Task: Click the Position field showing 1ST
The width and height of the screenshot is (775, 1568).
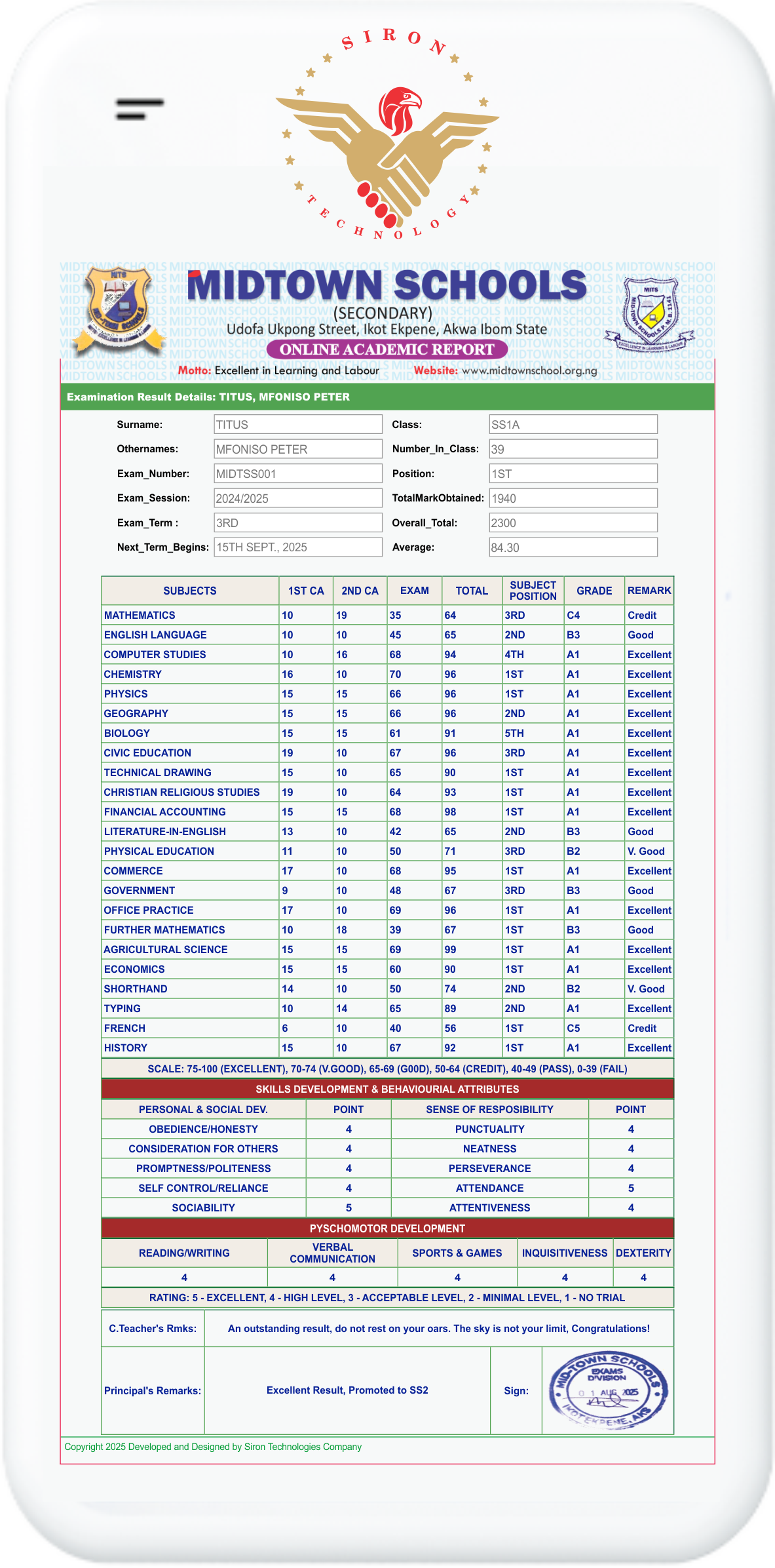Action: pyautogui.click(x=573, y=474)
